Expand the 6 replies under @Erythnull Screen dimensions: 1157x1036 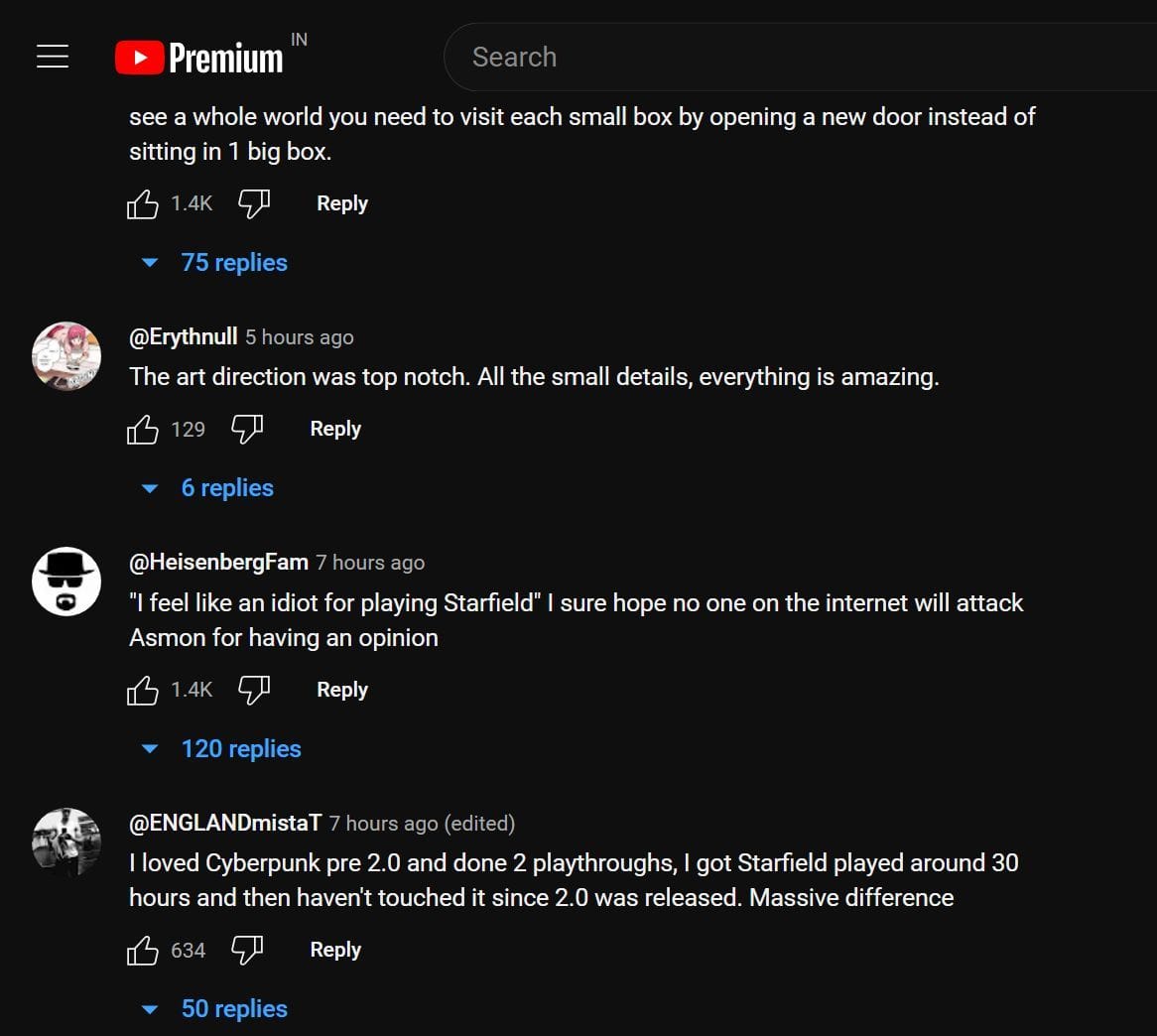pyautogui.click(x=227, y=487)
